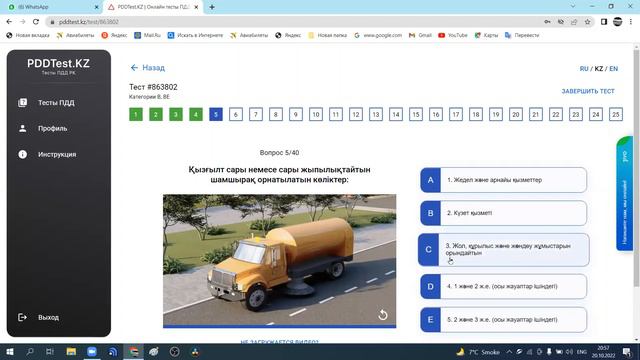Jump to question 25
The height and width of the screenshot is (360, 640).
616,115
